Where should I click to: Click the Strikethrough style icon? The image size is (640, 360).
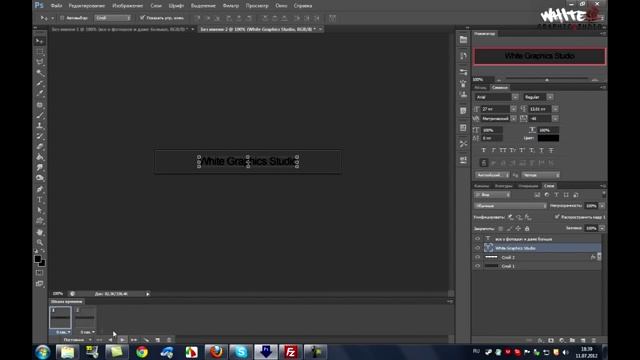551,150
